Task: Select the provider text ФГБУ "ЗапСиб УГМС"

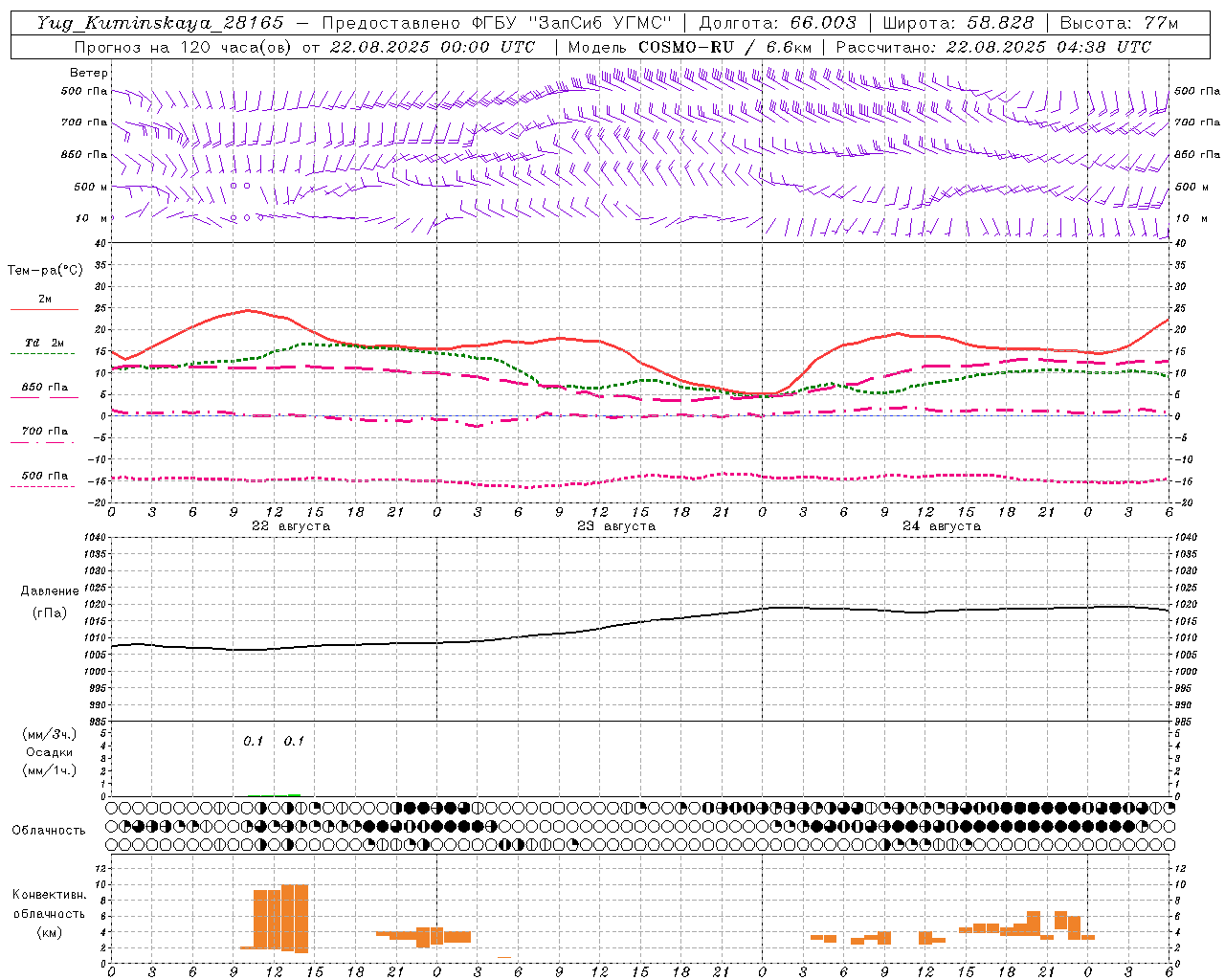Action: coord(571,23)
